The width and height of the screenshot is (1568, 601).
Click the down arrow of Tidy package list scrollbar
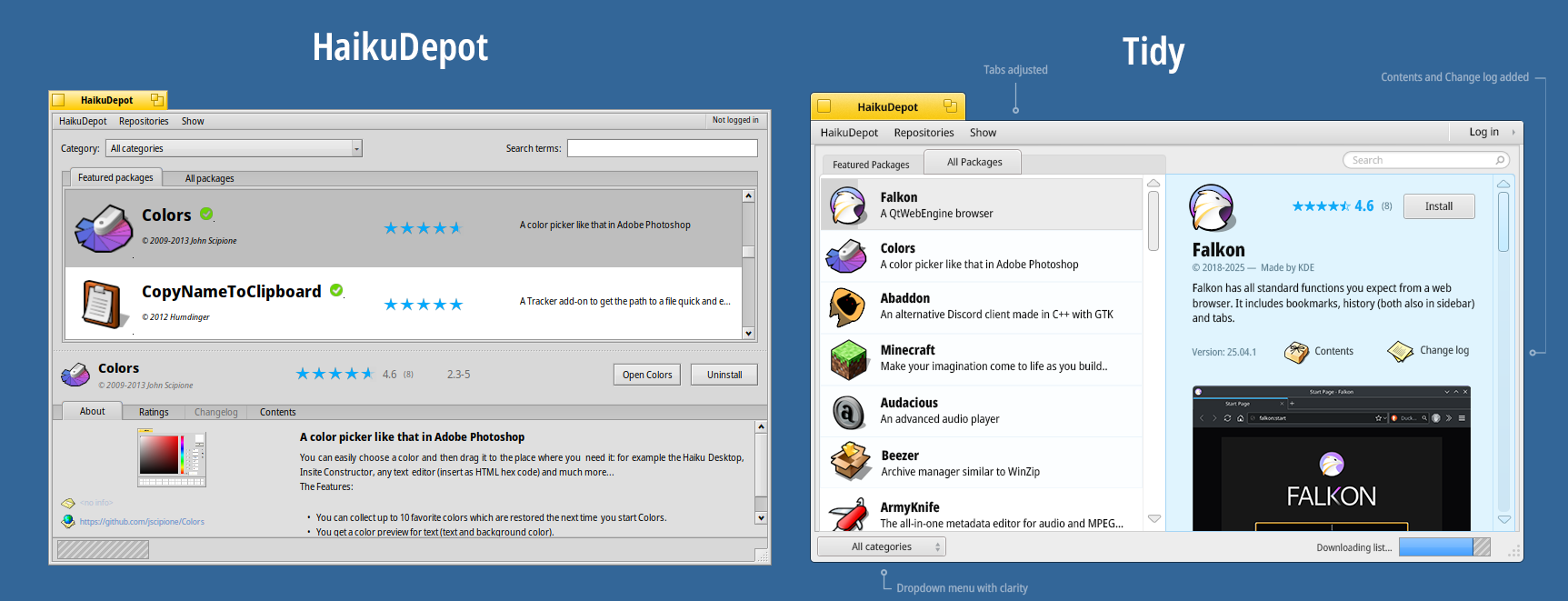click(1154, 519)
